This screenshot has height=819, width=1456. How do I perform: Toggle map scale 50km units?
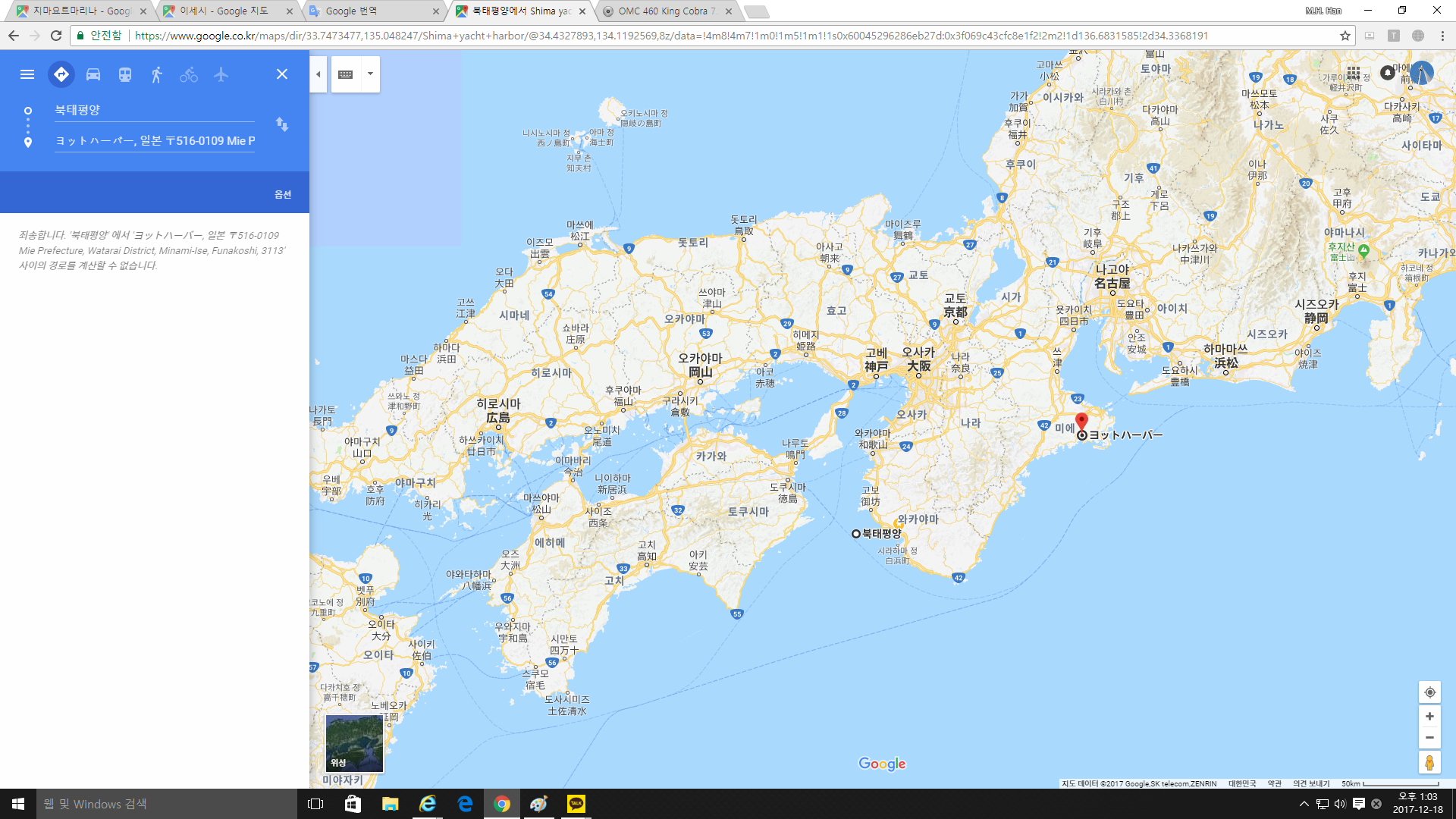pyautogui.click(x=1390, y=783)
